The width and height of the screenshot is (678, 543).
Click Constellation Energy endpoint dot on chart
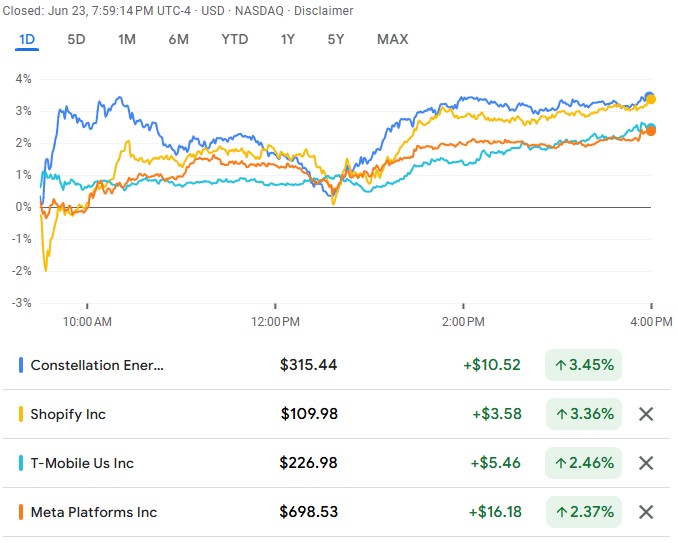(x=650, y=97)
